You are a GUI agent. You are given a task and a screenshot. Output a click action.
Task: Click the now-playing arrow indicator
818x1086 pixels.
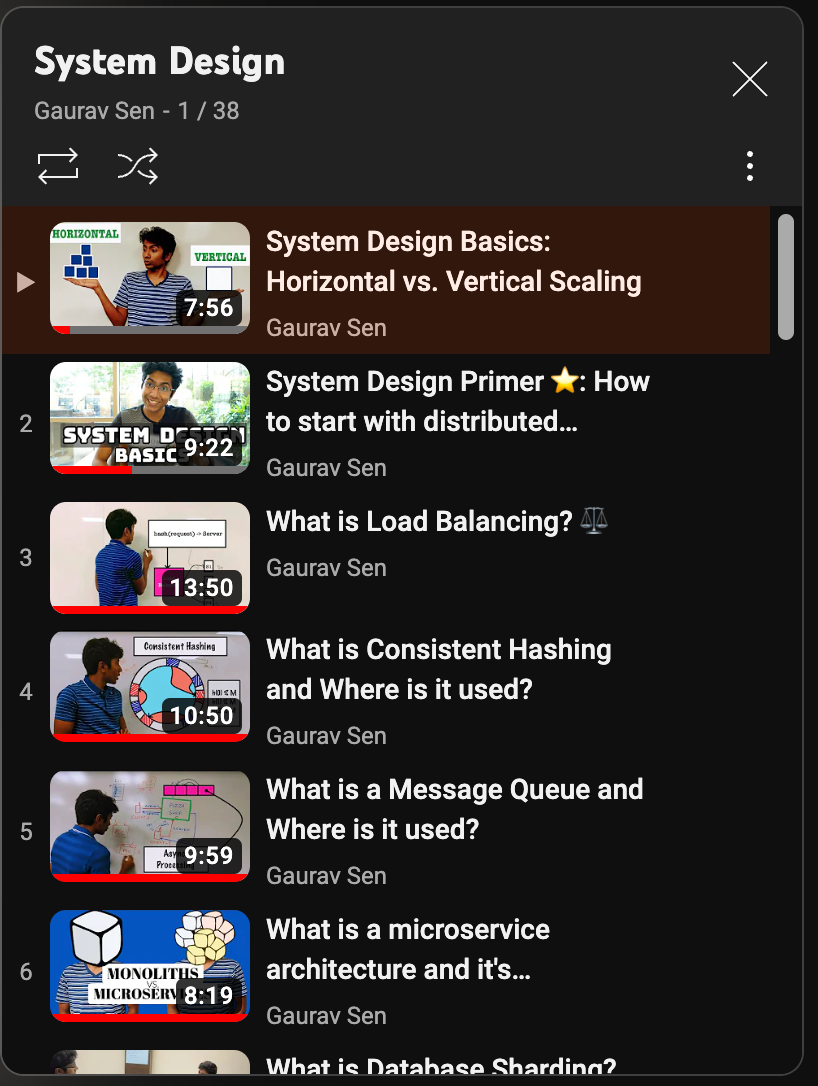24,281
